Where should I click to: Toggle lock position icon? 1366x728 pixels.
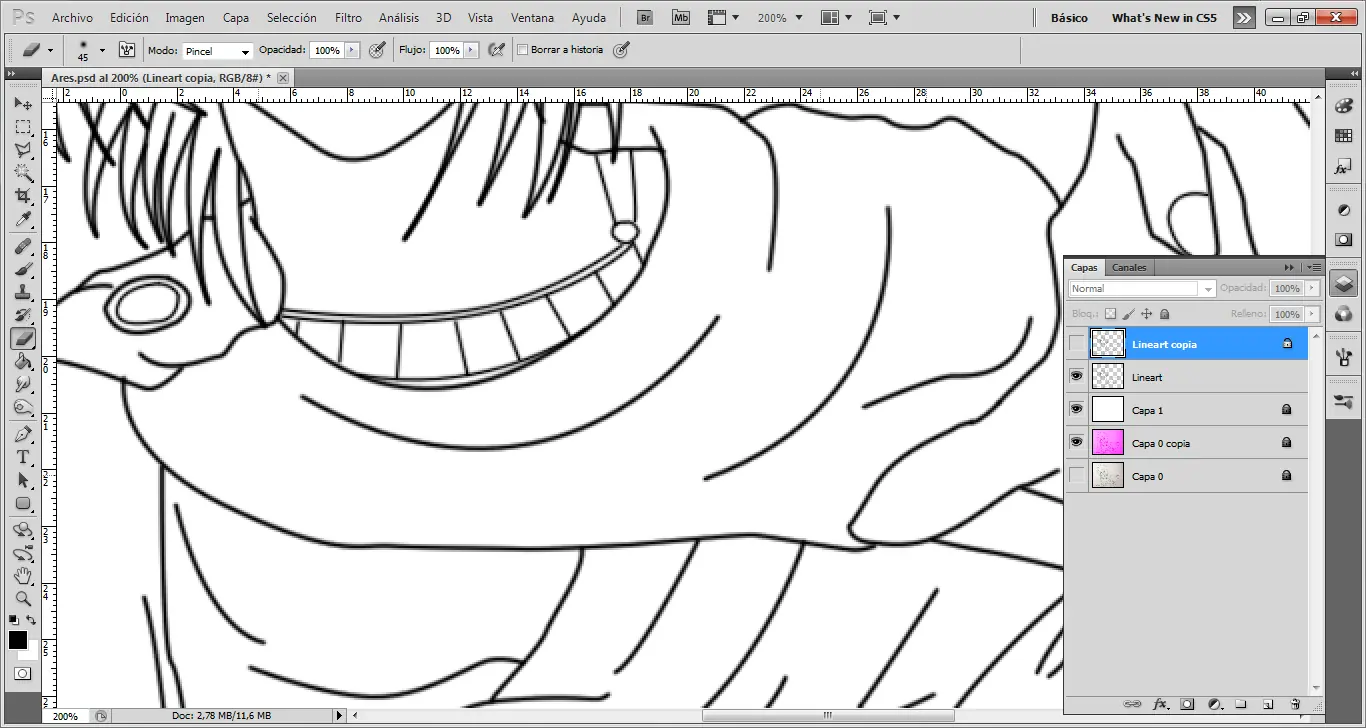[1147, 314]
